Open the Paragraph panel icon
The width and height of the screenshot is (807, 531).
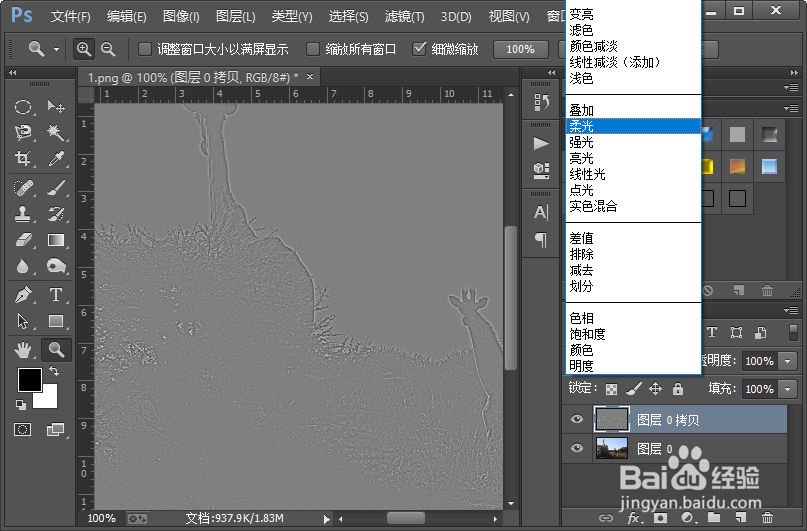click(541, 240)
